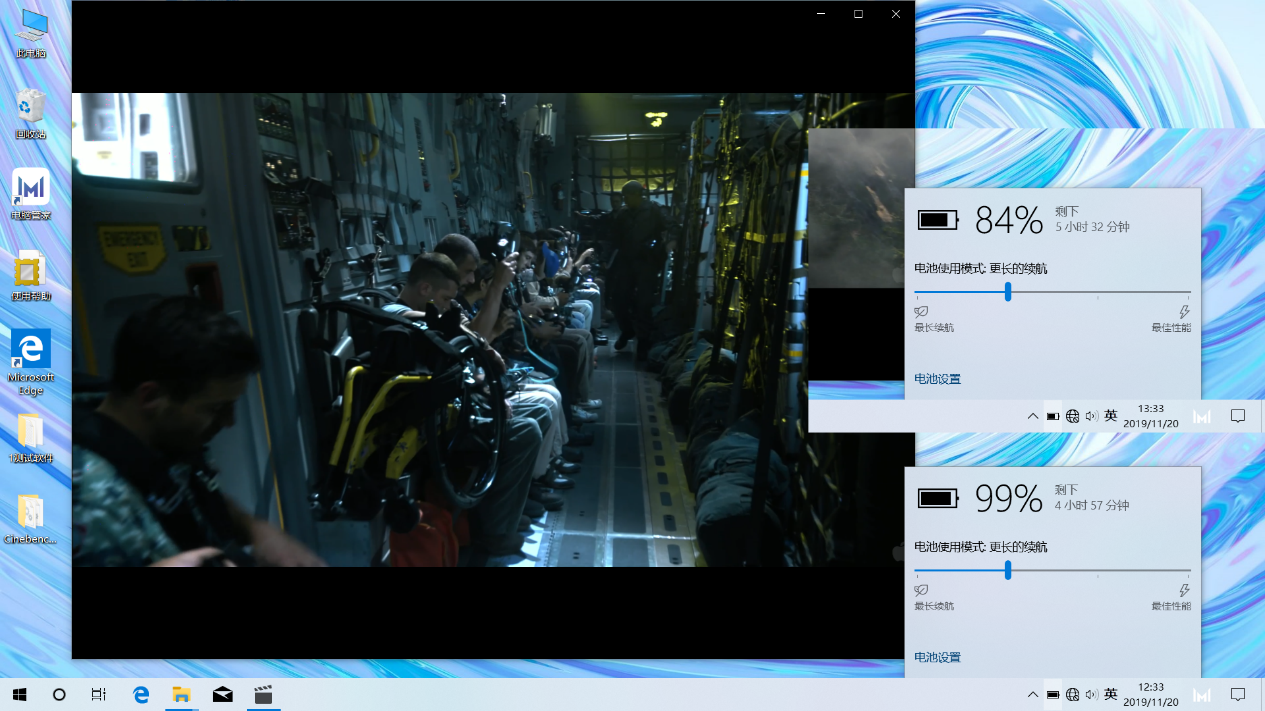The image size is (1265, 711).
Task: Open the 使用帮助 desktop icon
Action: point(31,277)
